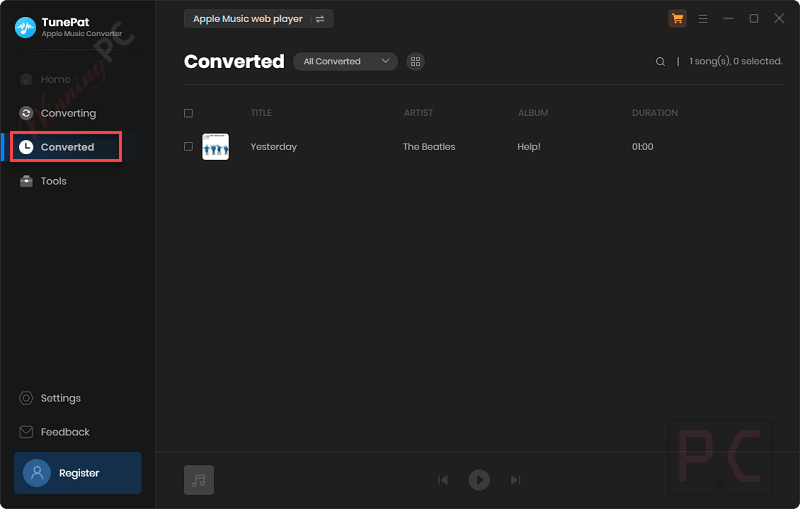Screen dimensions: 800x509
Task: Click the play button in player bar
Action: [479, 480]
